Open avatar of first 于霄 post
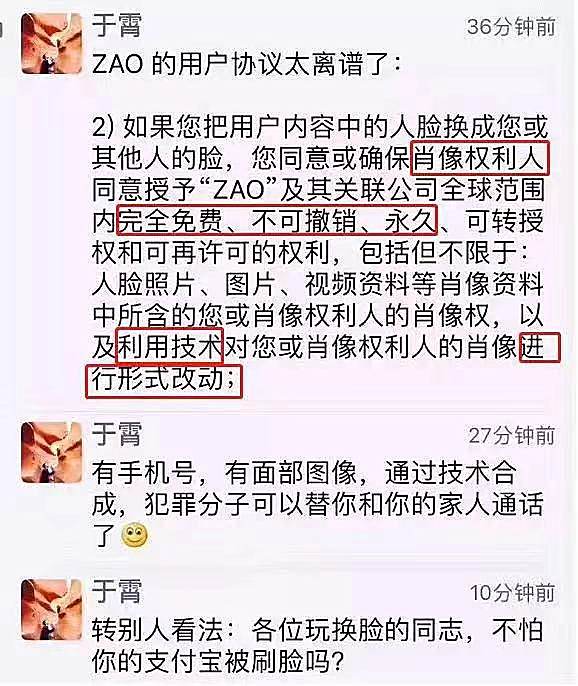Viewport: 578px width, 686px height. 52,43
